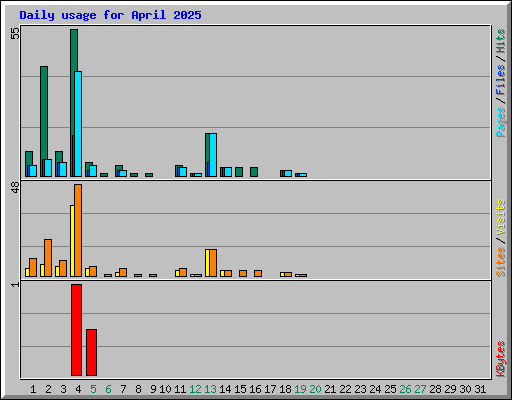
Task: Click the yellow Visits legend label
Action: 501,217
